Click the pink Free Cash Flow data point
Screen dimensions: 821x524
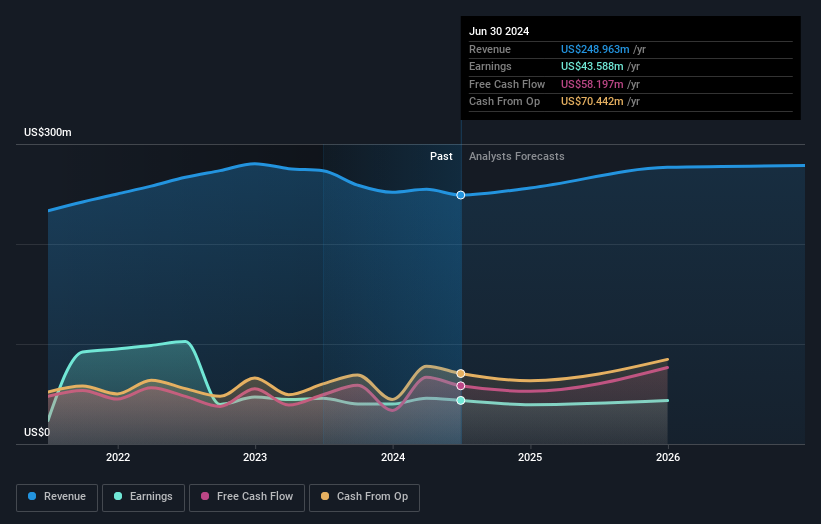[461, 386]
